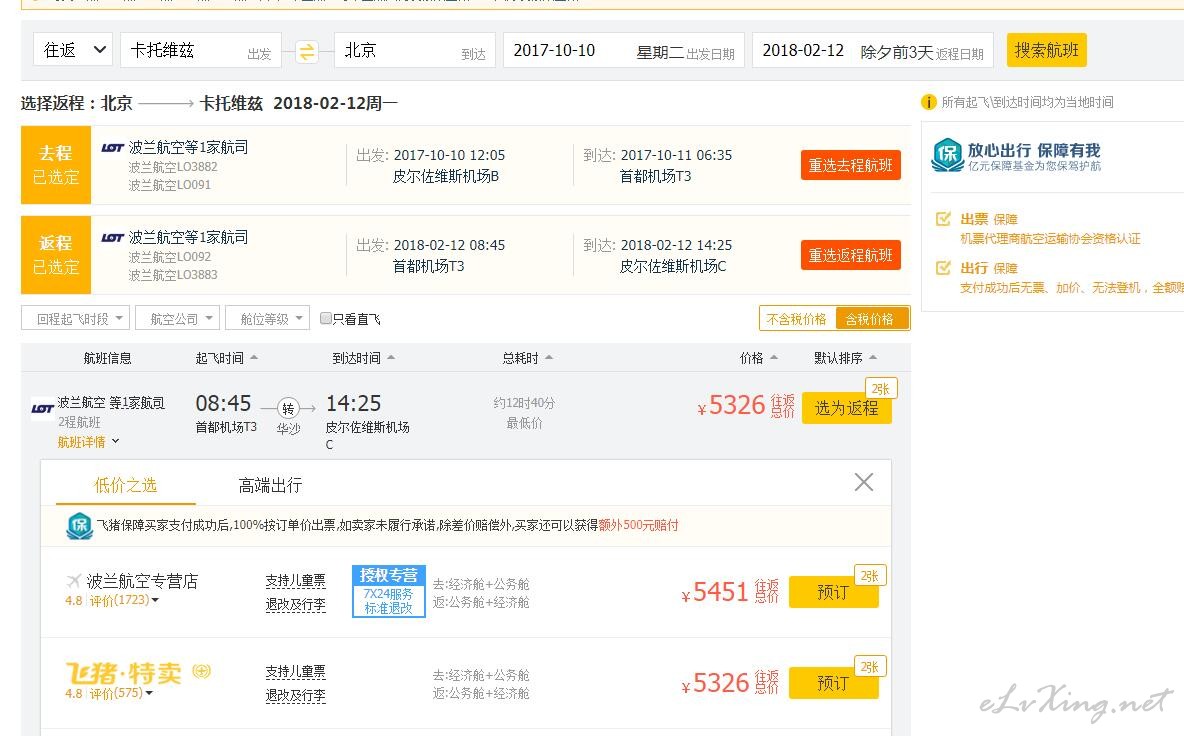Switch to 不含税价格 price display
The width and height of the screenshot is (1184, 736).
pos(797,319)
